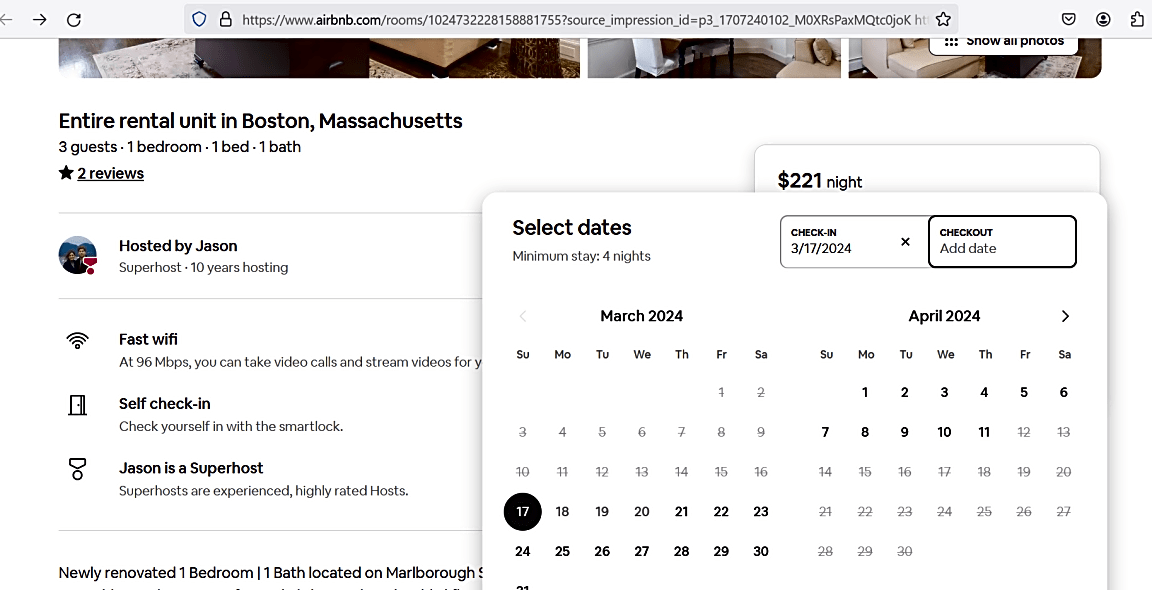Image resolution: width=1152 pixels, height=590 pixels.
Task: Go to previous month chevron
Action: click(523, 316)
